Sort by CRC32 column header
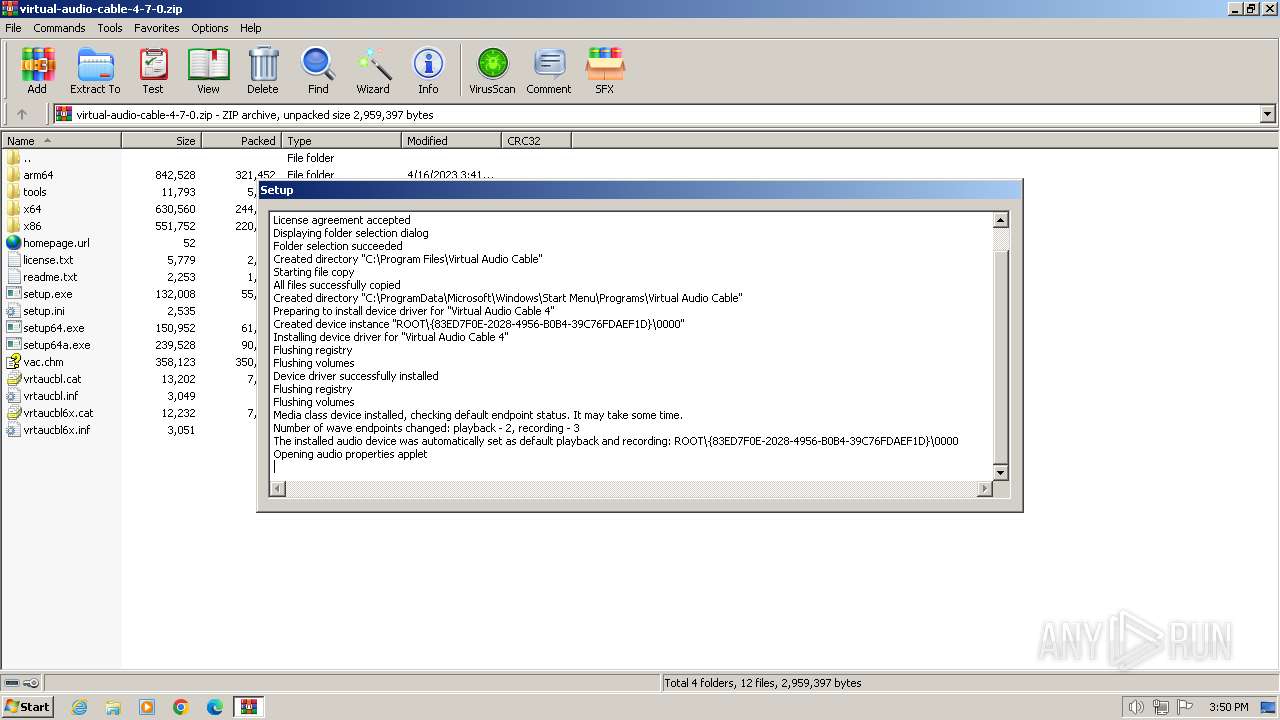This screenshot has height=720, width=1280. tap(536, 141)
